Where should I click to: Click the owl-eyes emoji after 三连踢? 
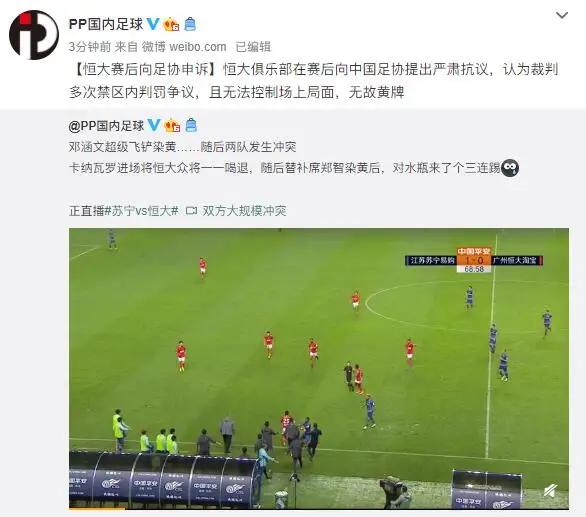click(x=509, y=168)
